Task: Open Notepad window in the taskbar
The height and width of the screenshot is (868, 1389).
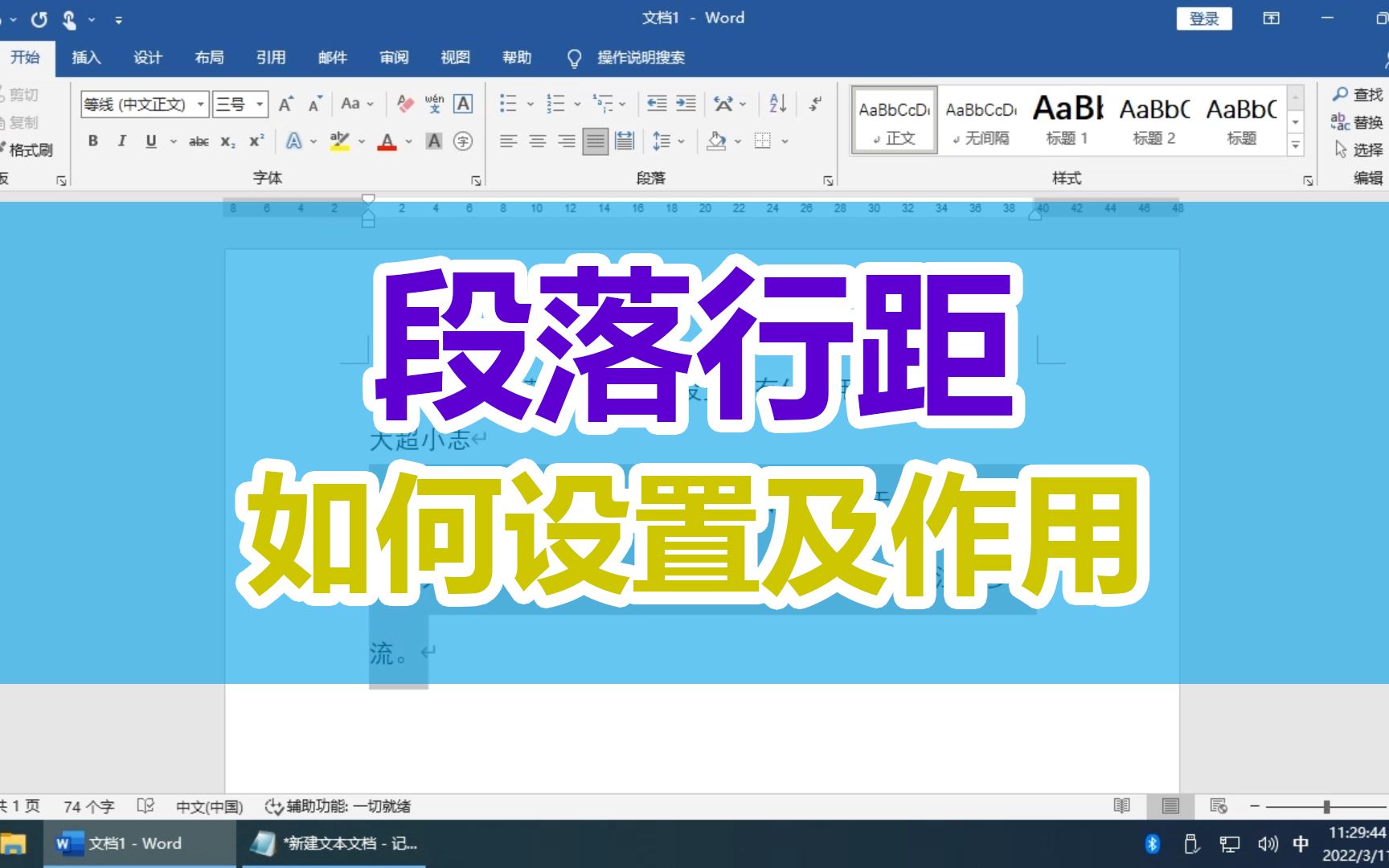Action: 334,844
